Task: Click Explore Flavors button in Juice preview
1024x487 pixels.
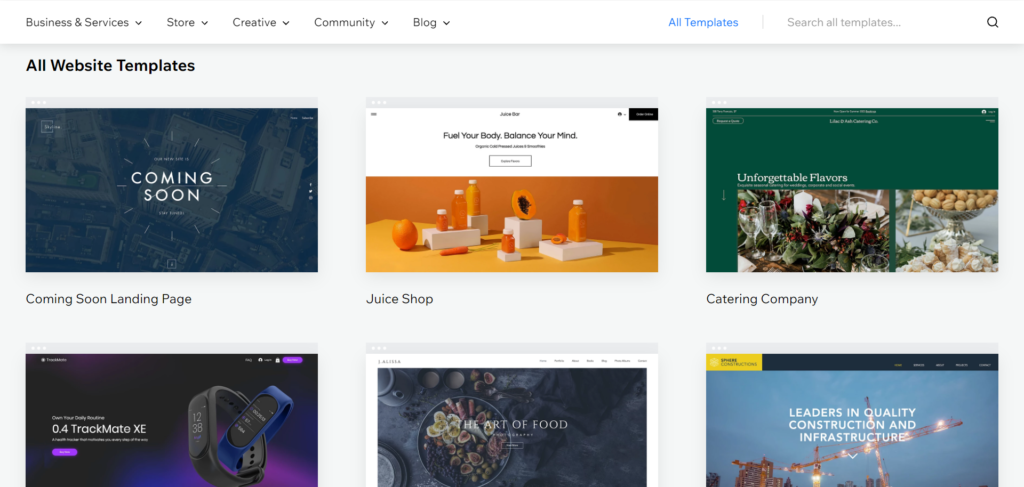Action: [x=510, y=161]
